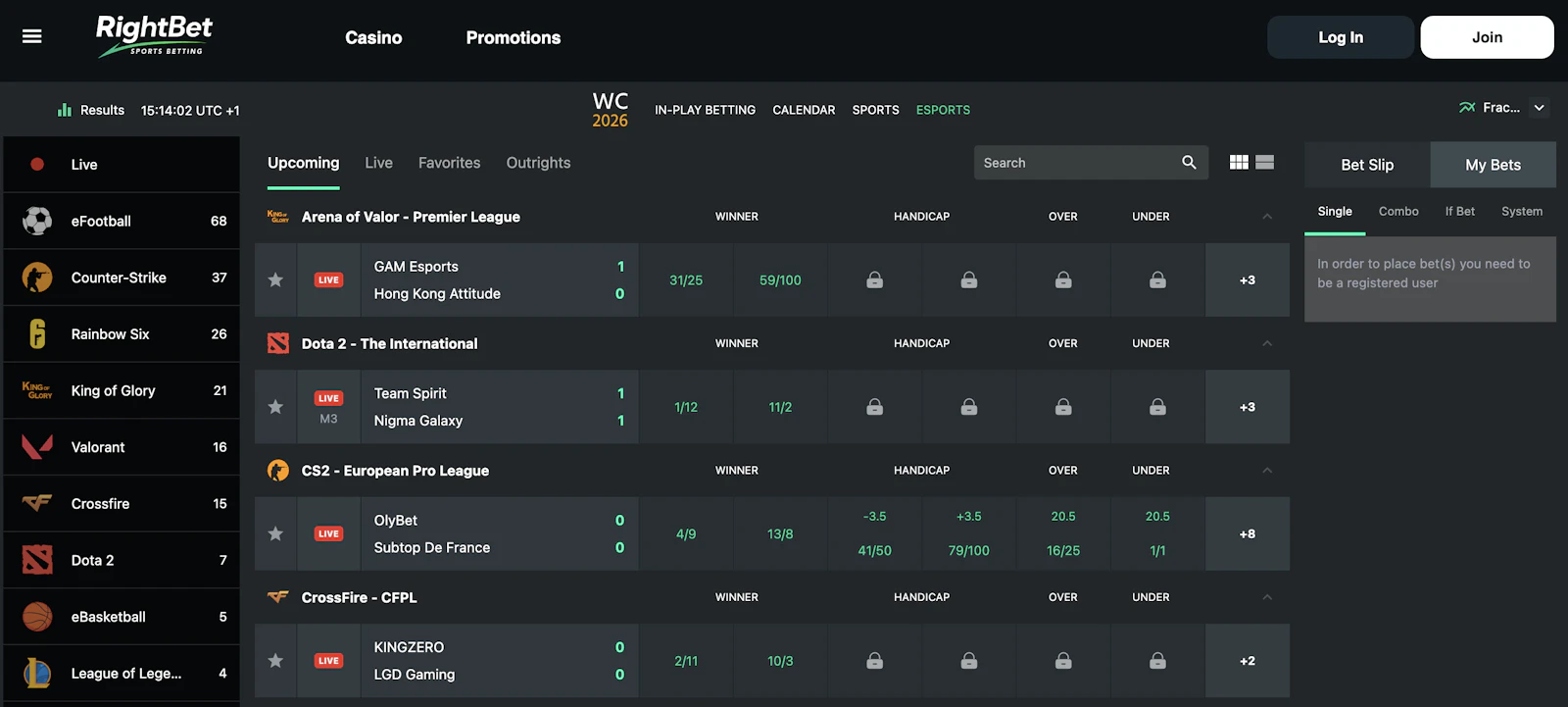The height and width of the screenshot is (707, 1568).
Task: Switch to the Upcoming tab
Action: 304,163
